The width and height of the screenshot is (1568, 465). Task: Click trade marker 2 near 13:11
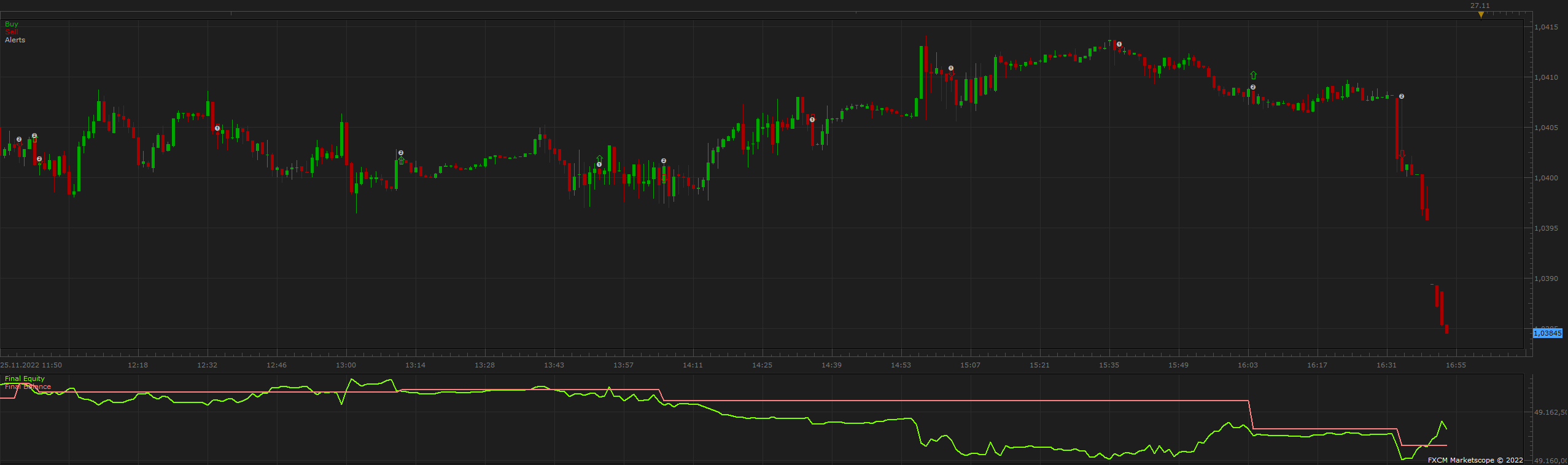[x=401, y=153]
